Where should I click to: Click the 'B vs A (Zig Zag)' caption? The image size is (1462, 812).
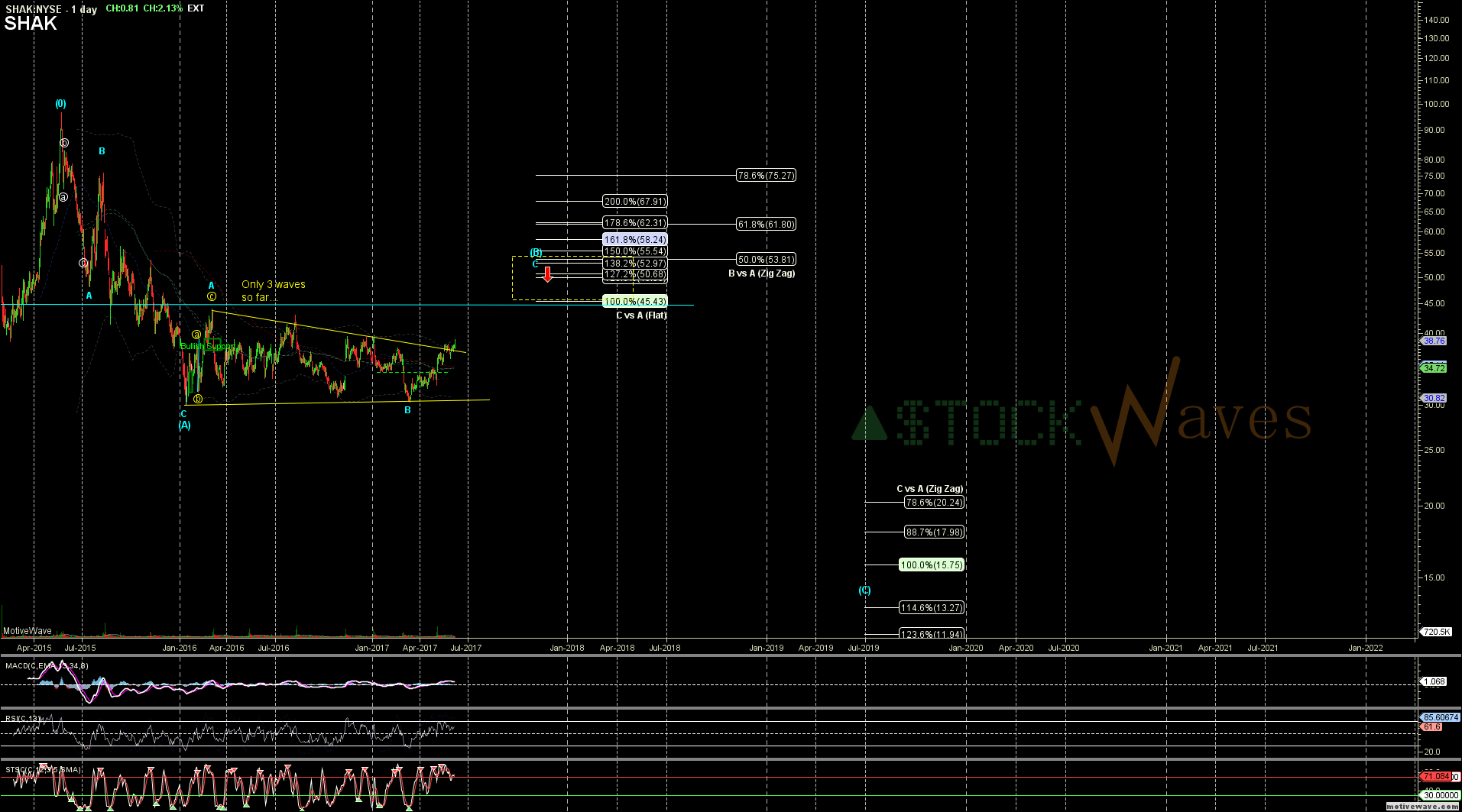761,273
